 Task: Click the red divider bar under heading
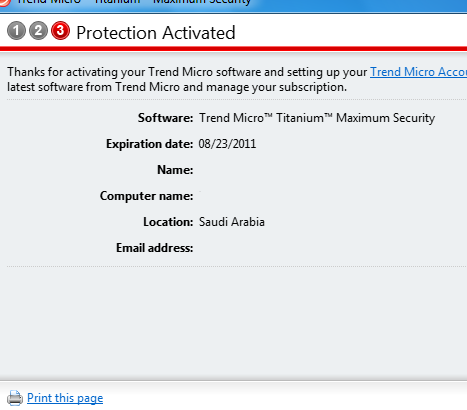click(x=233, y=49)
